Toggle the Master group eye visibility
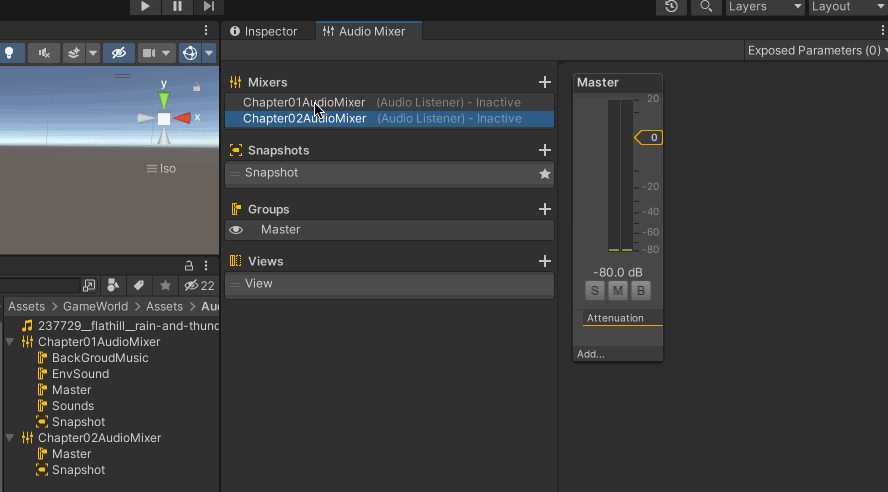 coord(236,230)
